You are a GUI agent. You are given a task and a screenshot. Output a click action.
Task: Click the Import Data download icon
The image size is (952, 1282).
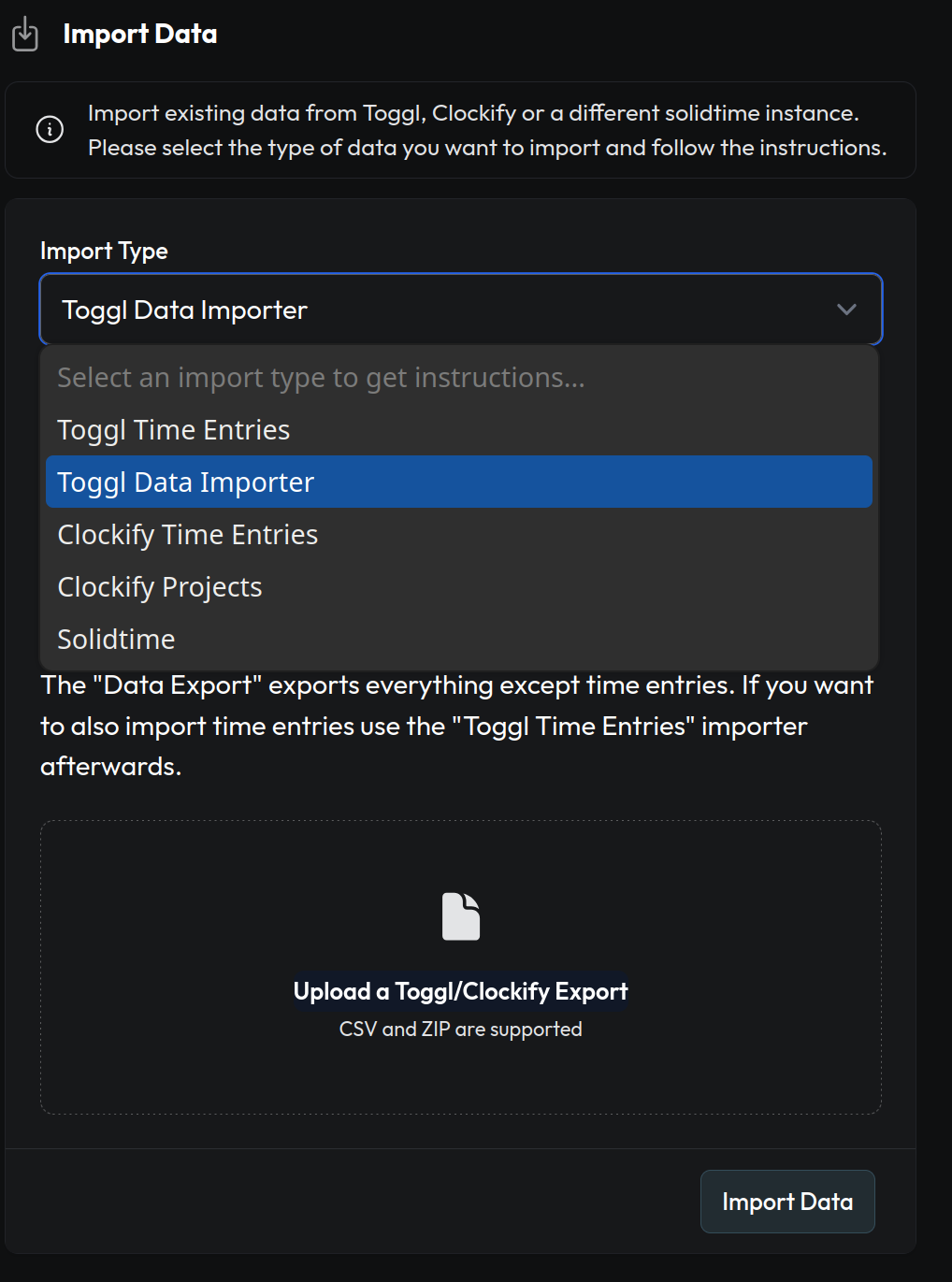pyautogui.click(x=24, y=34)
